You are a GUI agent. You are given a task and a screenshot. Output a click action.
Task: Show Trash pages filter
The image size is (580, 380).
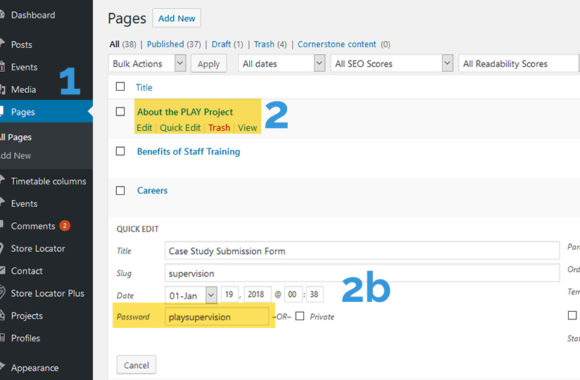tap(264, 44)
